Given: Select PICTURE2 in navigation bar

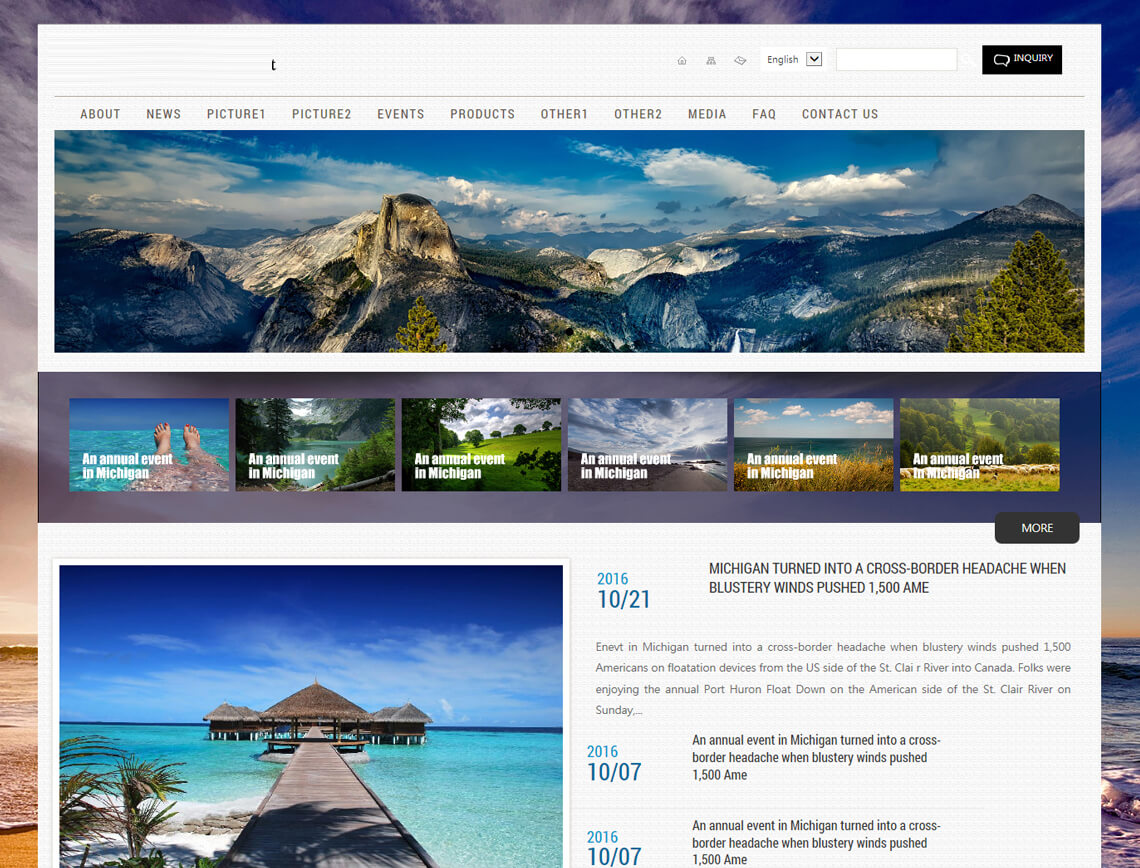Looking at the screenshot, I should [x=321, y=114].
